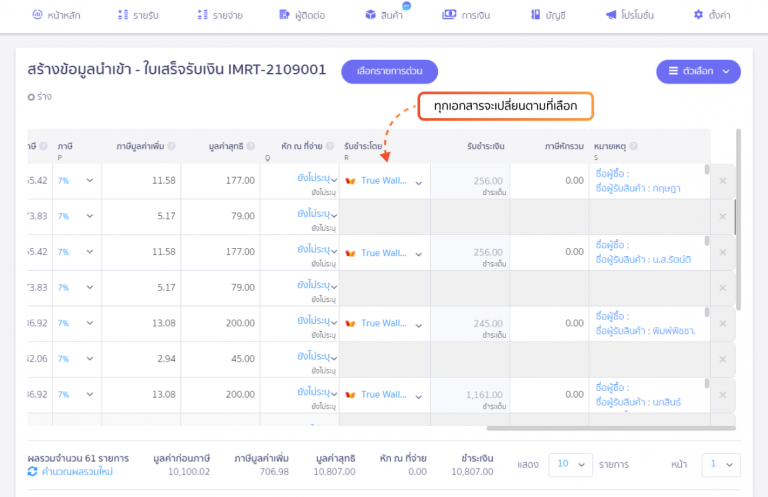Click the help icon next to มูลค่าสุทธิ header
The image size is (768, 497).
251,146
